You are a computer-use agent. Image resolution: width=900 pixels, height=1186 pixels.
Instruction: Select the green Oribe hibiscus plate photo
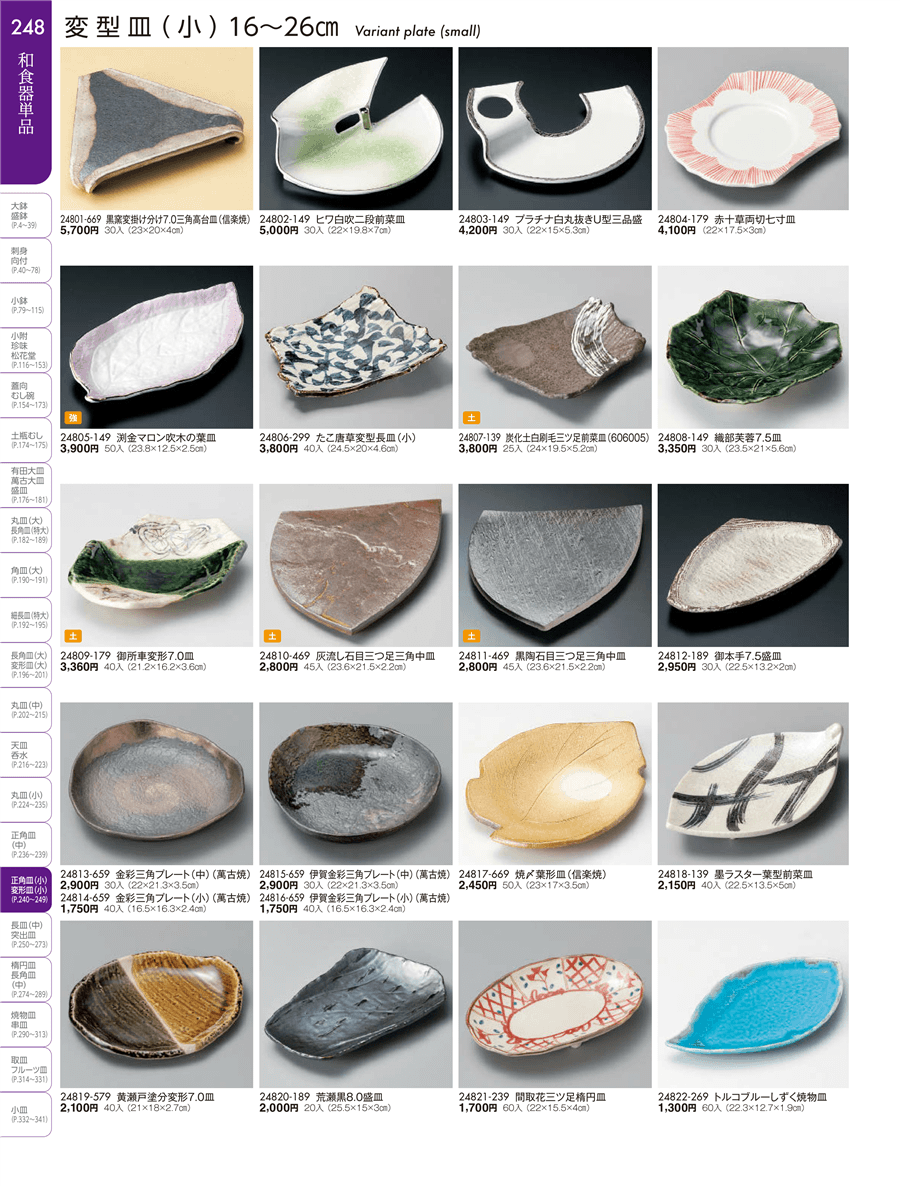tap(753, 347)
